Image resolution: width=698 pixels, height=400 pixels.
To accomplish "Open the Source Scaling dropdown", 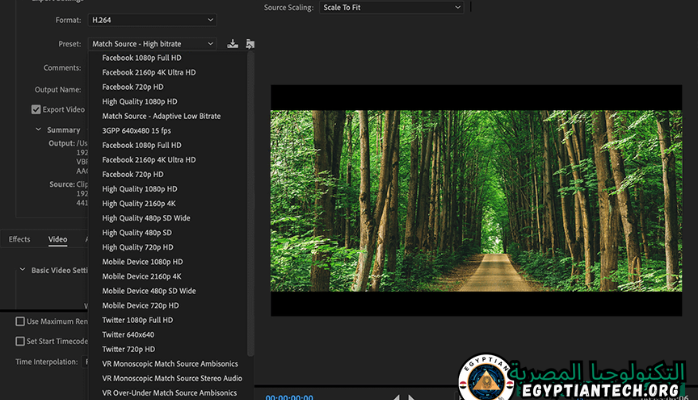I will click(391, 7).
